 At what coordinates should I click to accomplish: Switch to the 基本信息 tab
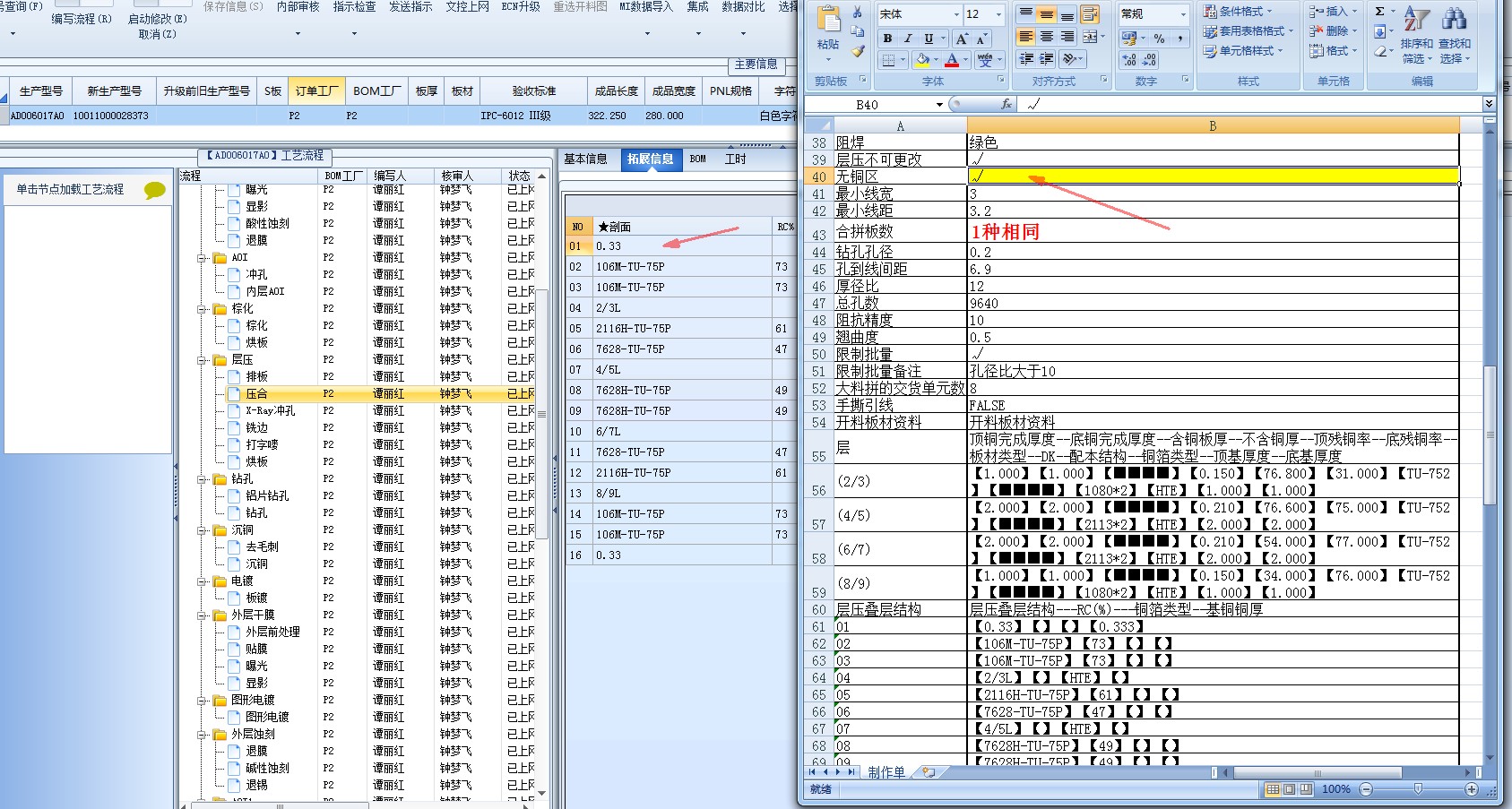(586, 159)
